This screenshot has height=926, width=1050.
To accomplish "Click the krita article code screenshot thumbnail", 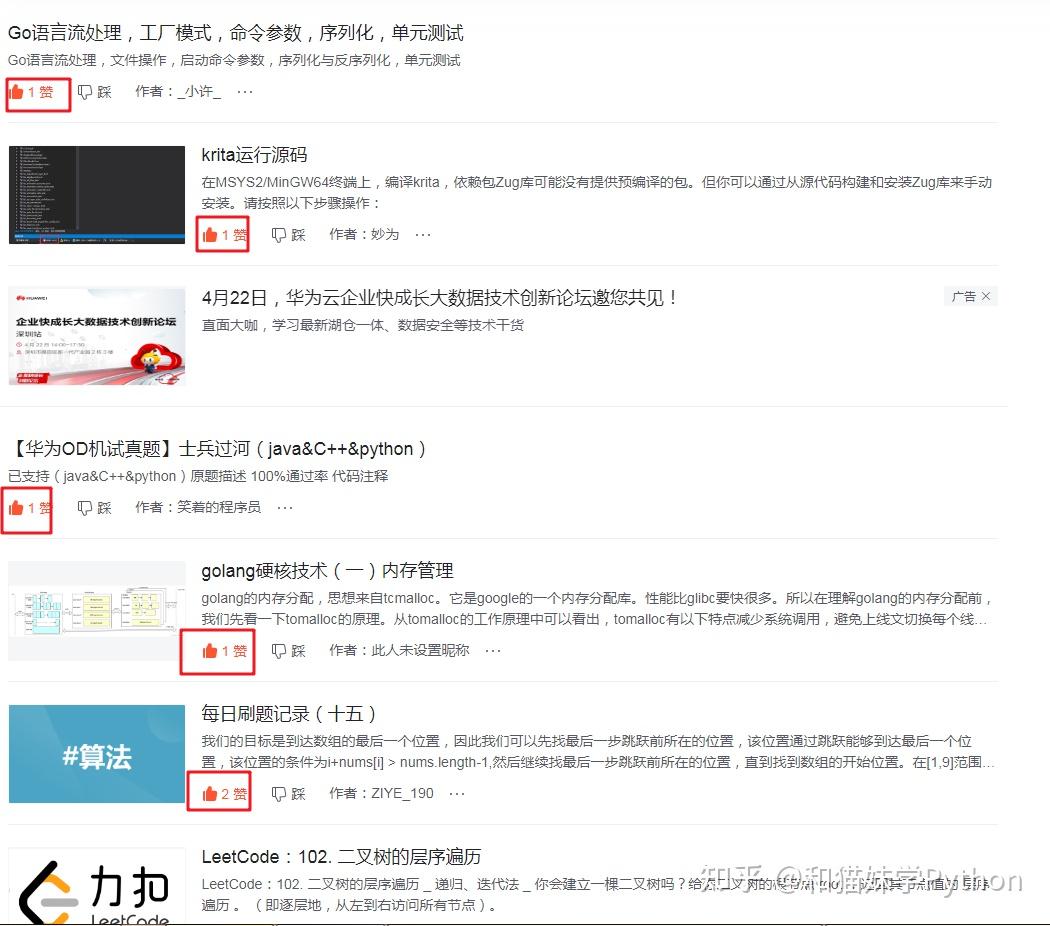I will click(96, 193).
